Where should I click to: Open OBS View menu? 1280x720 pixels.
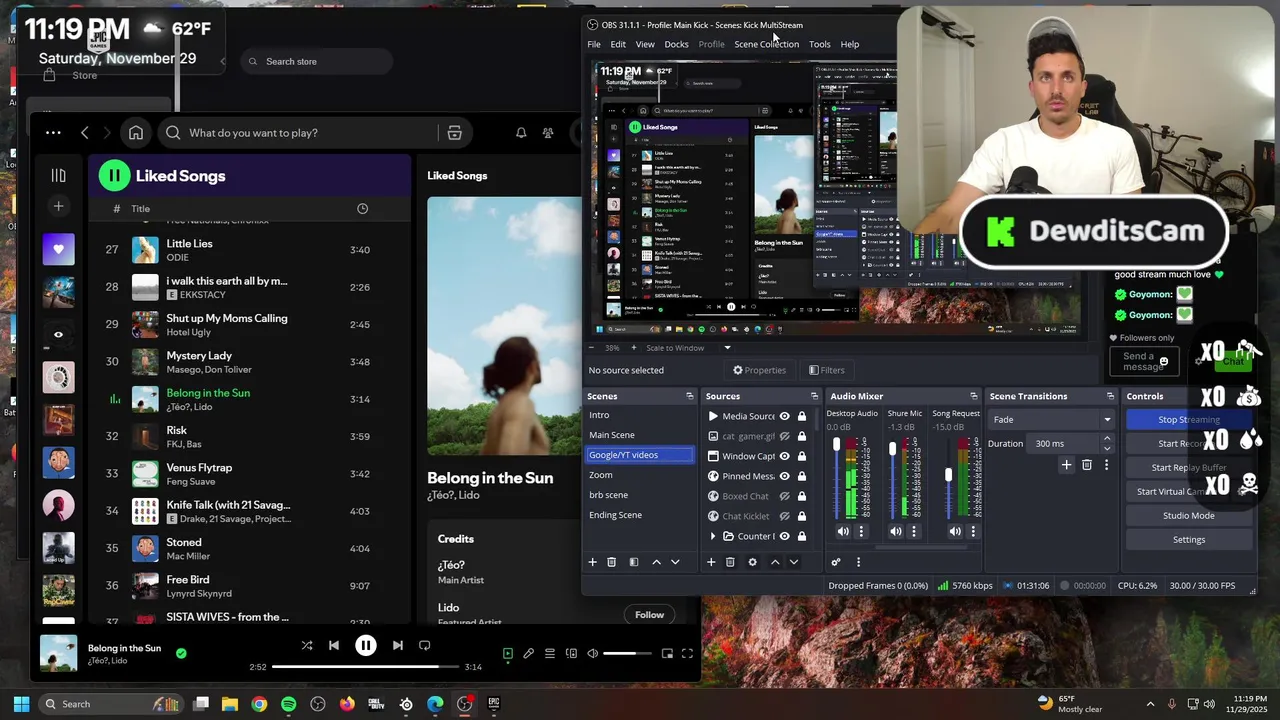[x=645, y=44]
